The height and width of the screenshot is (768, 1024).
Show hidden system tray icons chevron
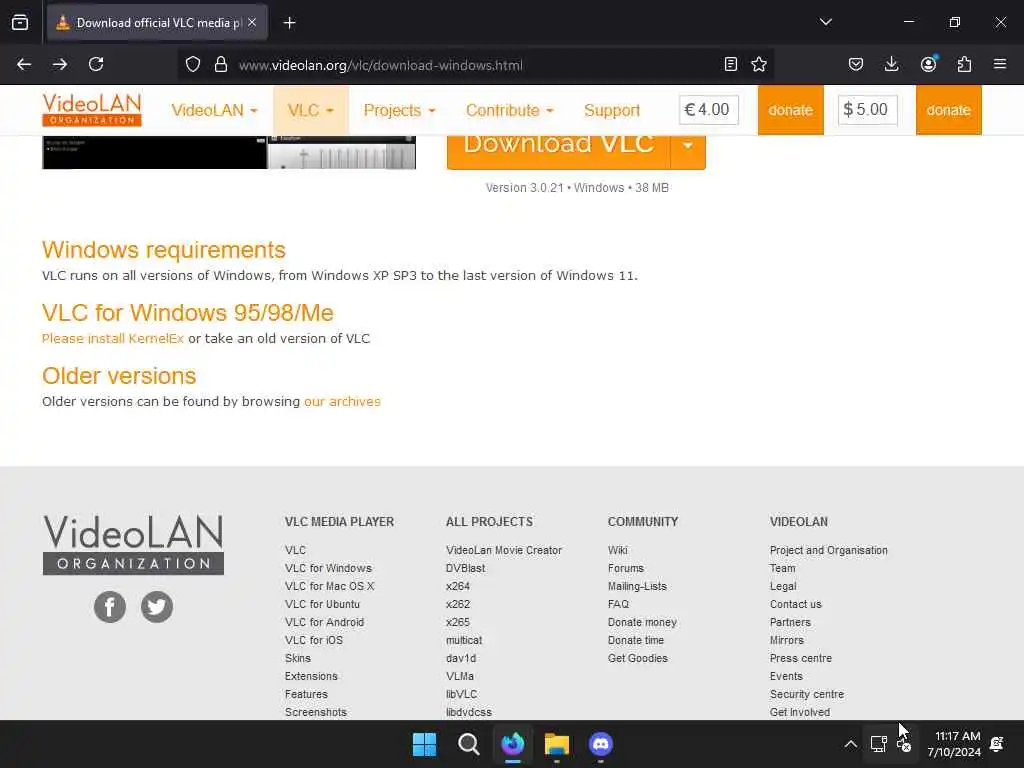[x=850, y=744]
